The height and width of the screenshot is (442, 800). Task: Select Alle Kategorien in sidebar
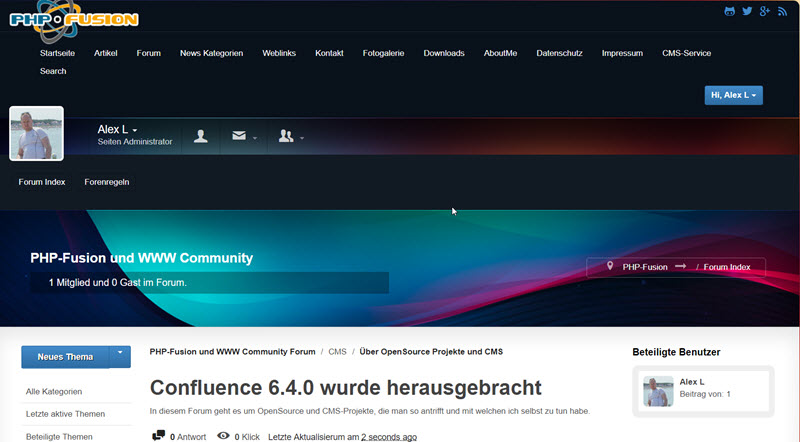click(x=54, y=391)
